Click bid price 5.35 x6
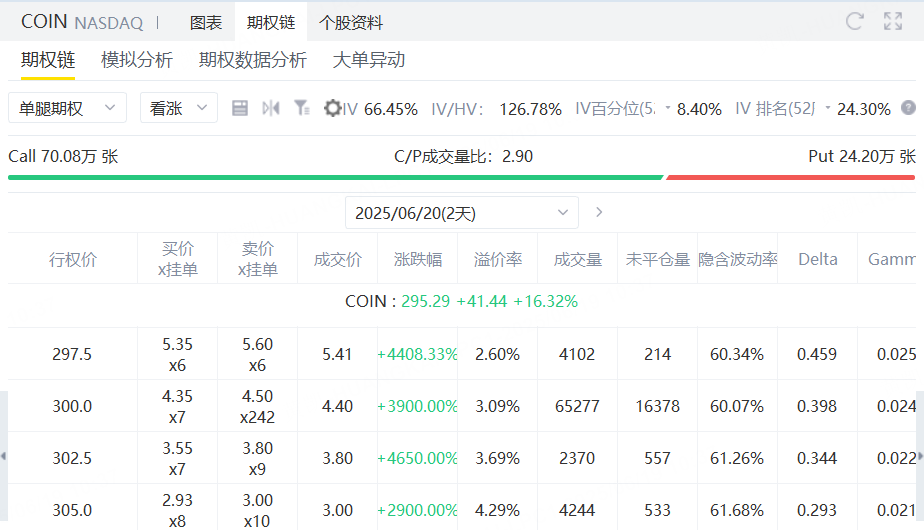 click(177, 354)
